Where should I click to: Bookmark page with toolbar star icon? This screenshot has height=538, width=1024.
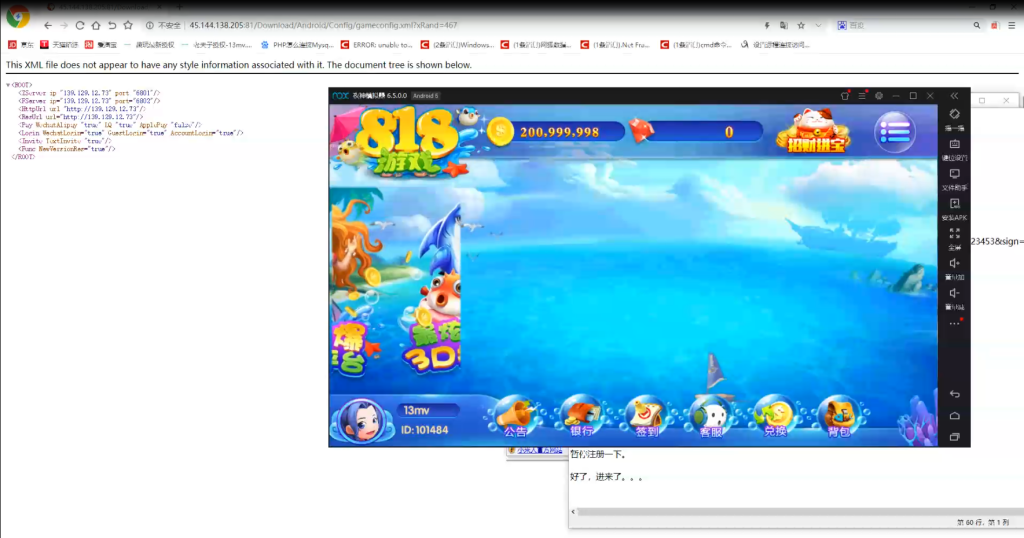coord(128,25)
